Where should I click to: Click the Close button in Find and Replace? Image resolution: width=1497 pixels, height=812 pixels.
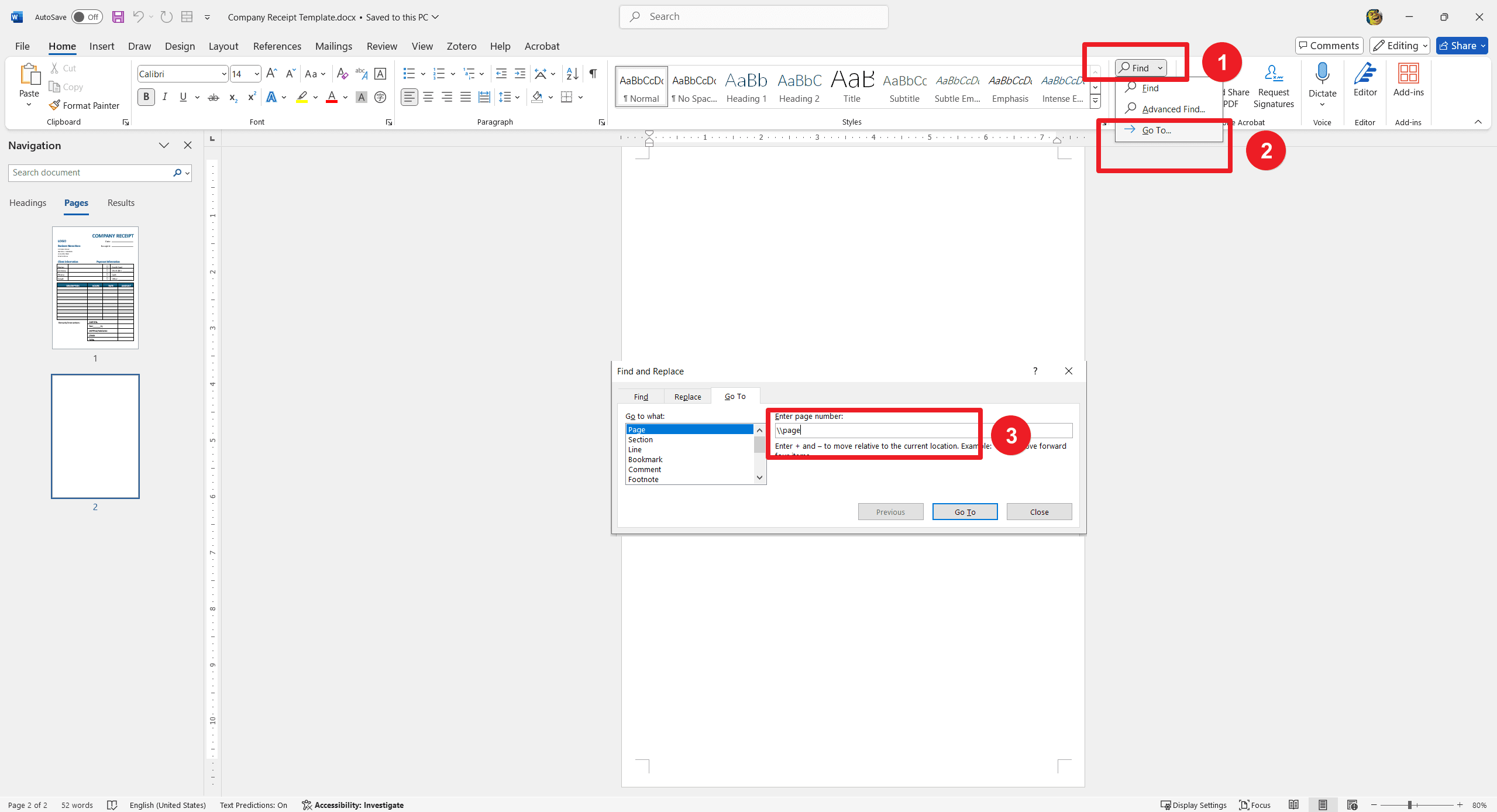point(1039,511)
